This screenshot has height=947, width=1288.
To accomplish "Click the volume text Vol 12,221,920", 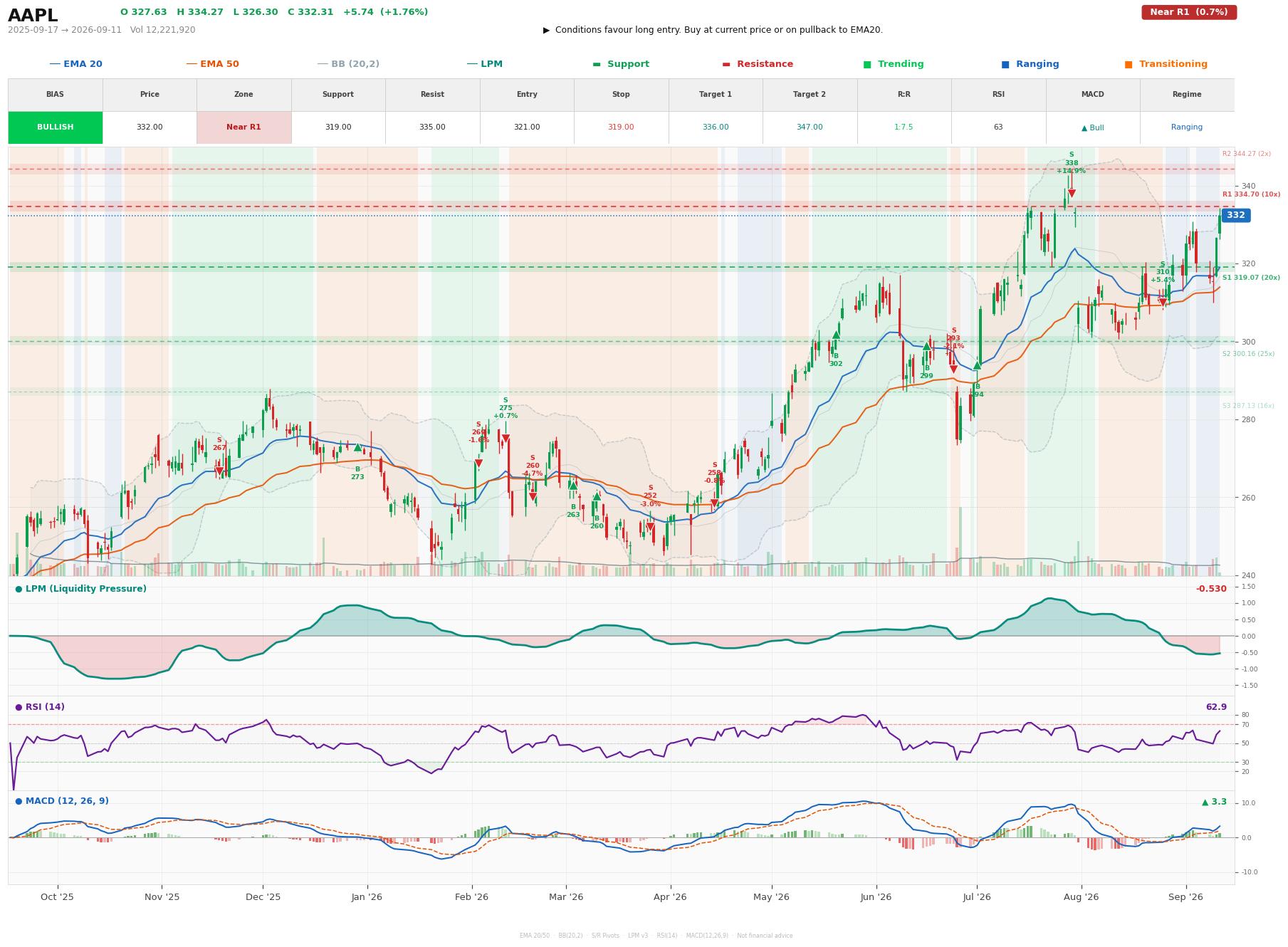I will (162, 30).
